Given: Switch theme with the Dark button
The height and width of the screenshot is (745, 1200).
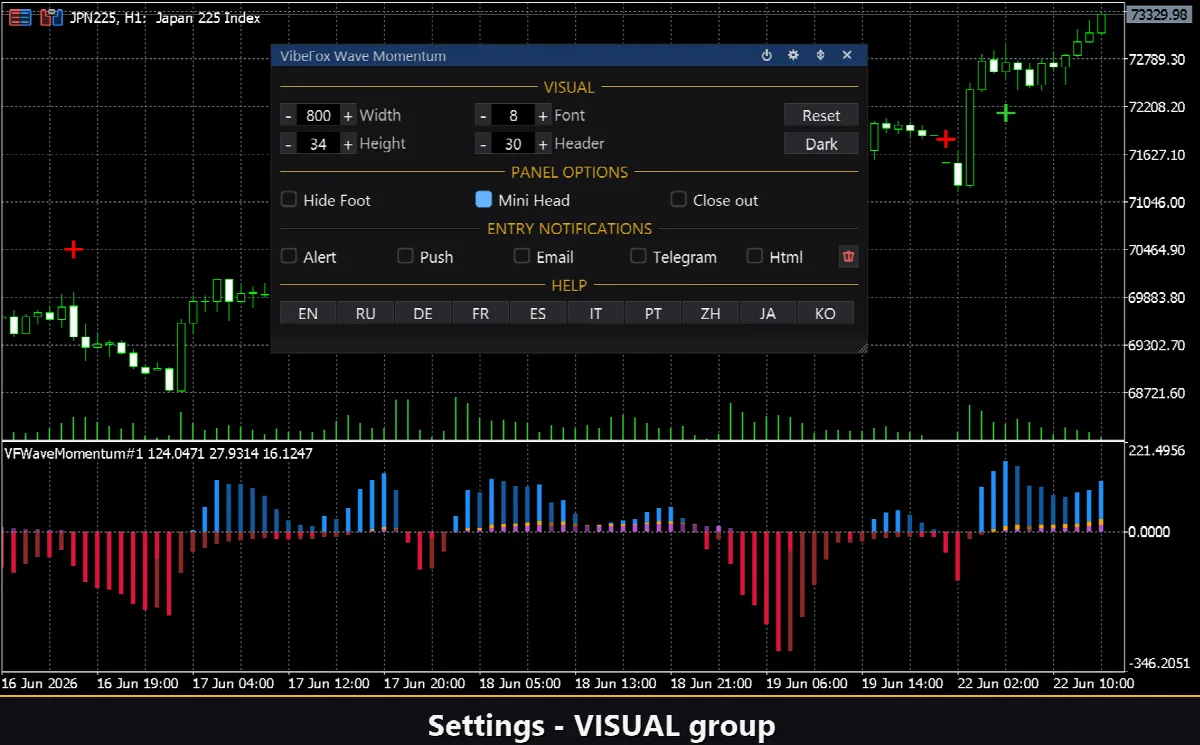Looking at the screenshot, I should pos(821,144).
